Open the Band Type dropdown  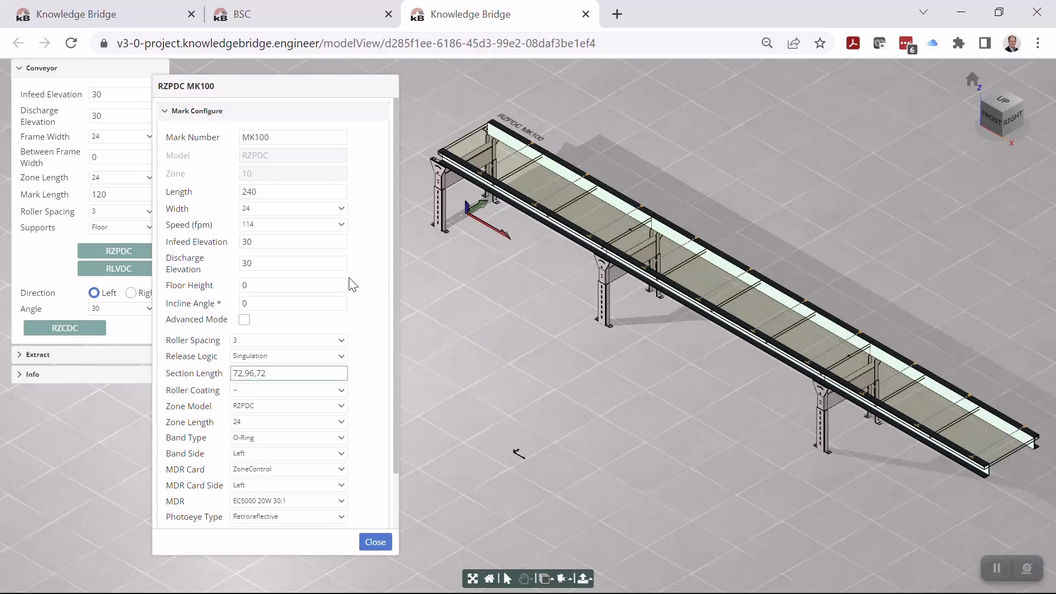tap(288, 438)
